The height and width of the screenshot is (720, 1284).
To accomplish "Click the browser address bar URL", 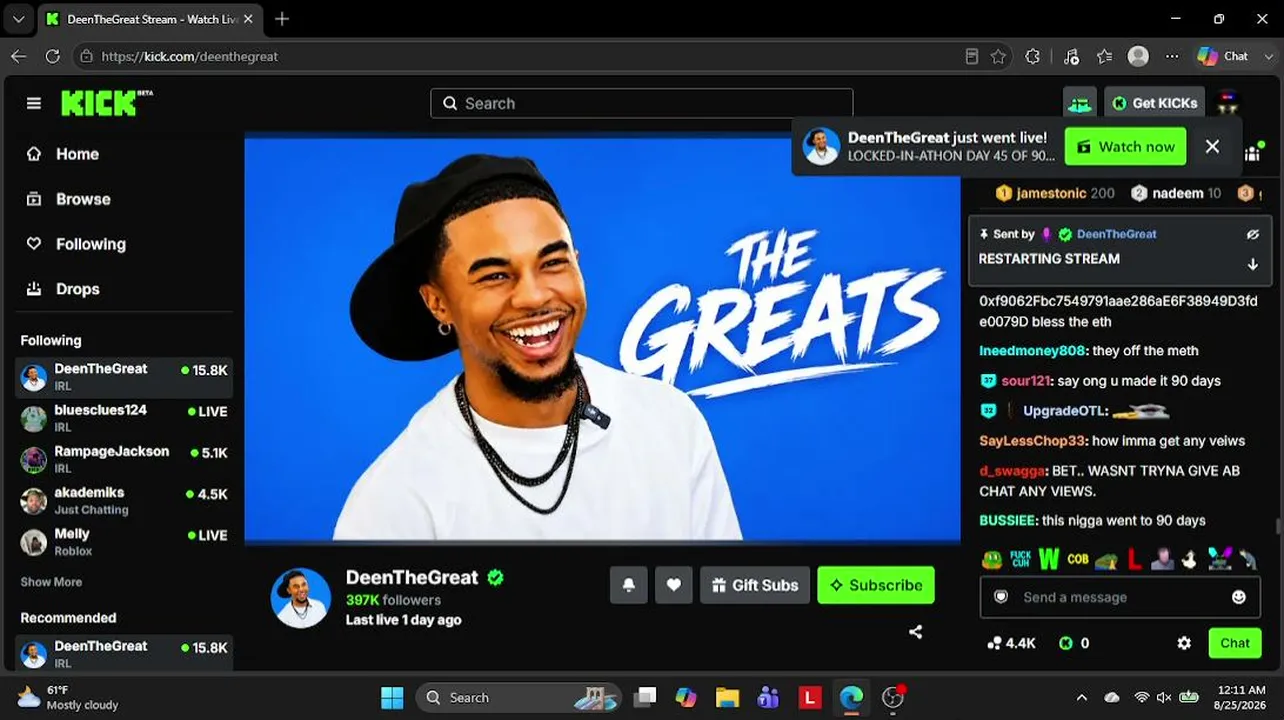I will tap(190, 57).
